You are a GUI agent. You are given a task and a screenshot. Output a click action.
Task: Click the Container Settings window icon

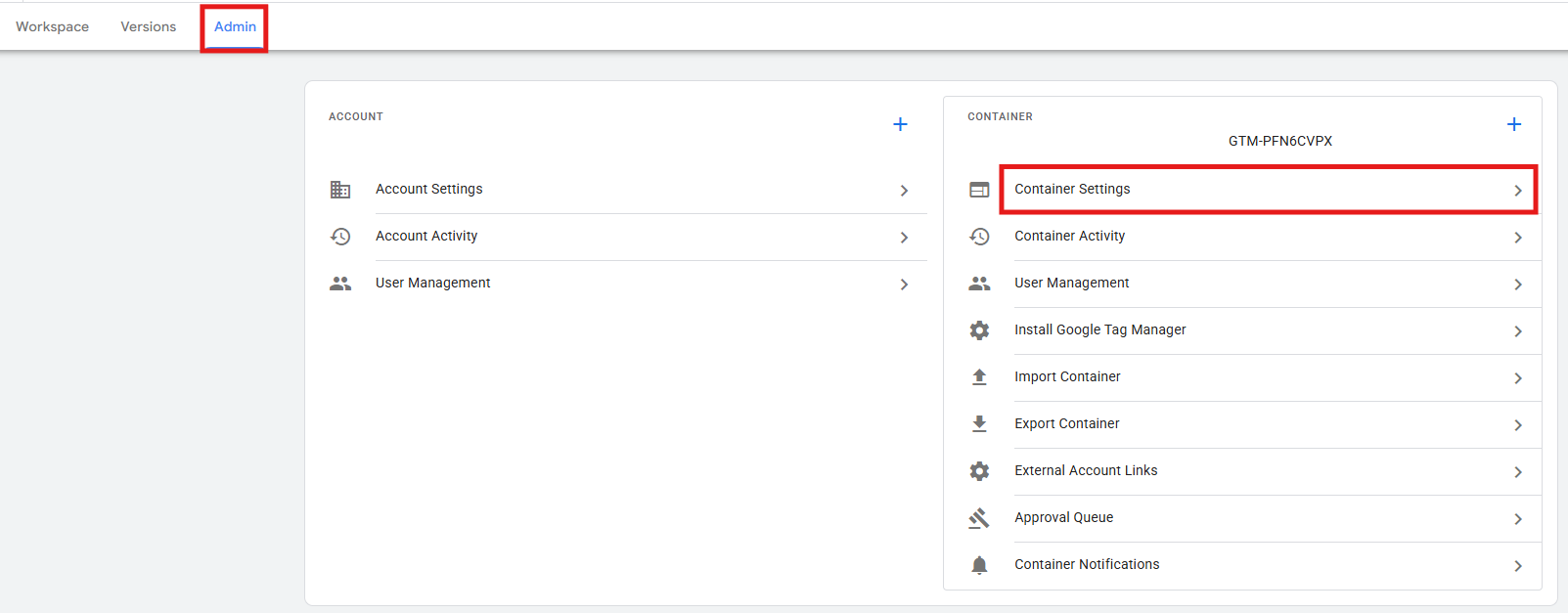point(979,190)
